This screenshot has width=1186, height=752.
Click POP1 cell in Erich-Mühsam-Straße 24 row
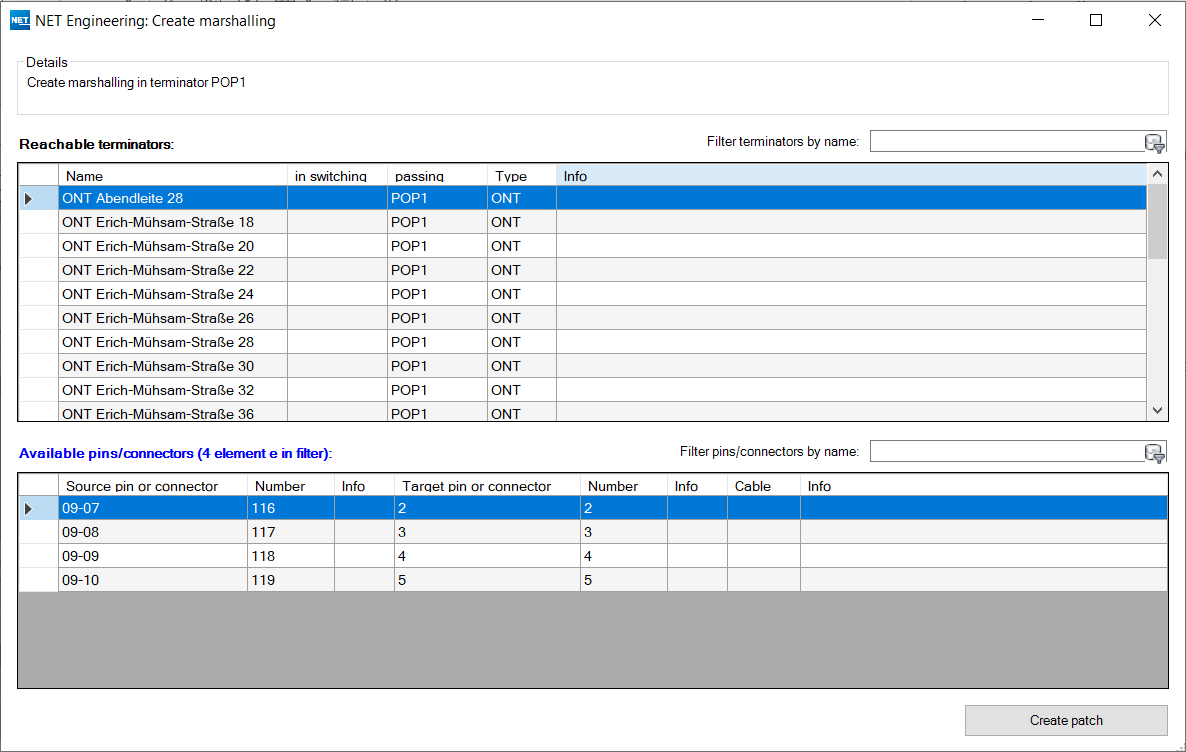(x=437, y=294)
